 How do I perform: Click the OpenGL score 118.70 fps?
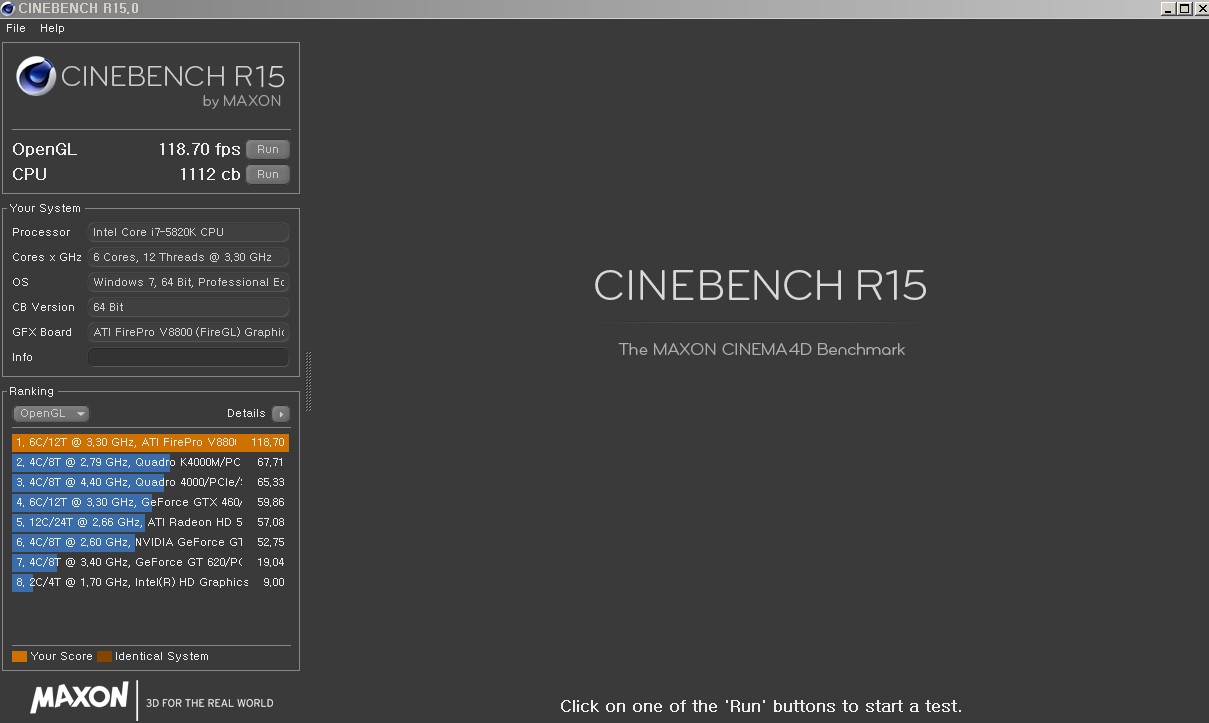[x=199, y=149]
